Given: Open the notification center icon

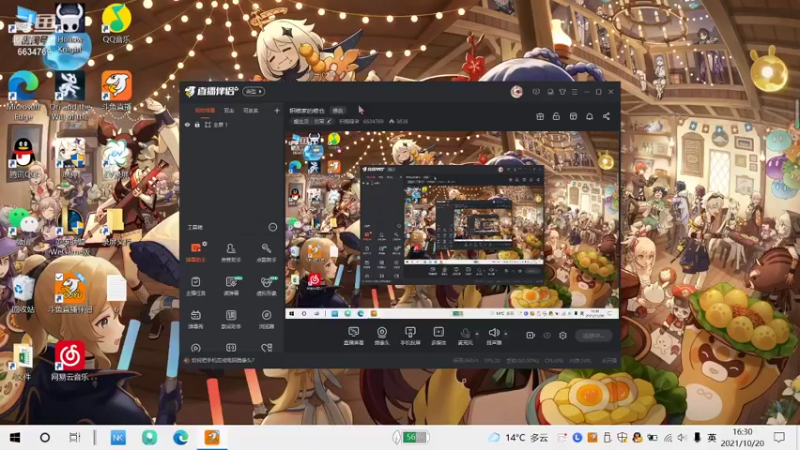Looking at the screenshot, I should tap(779, 437).
